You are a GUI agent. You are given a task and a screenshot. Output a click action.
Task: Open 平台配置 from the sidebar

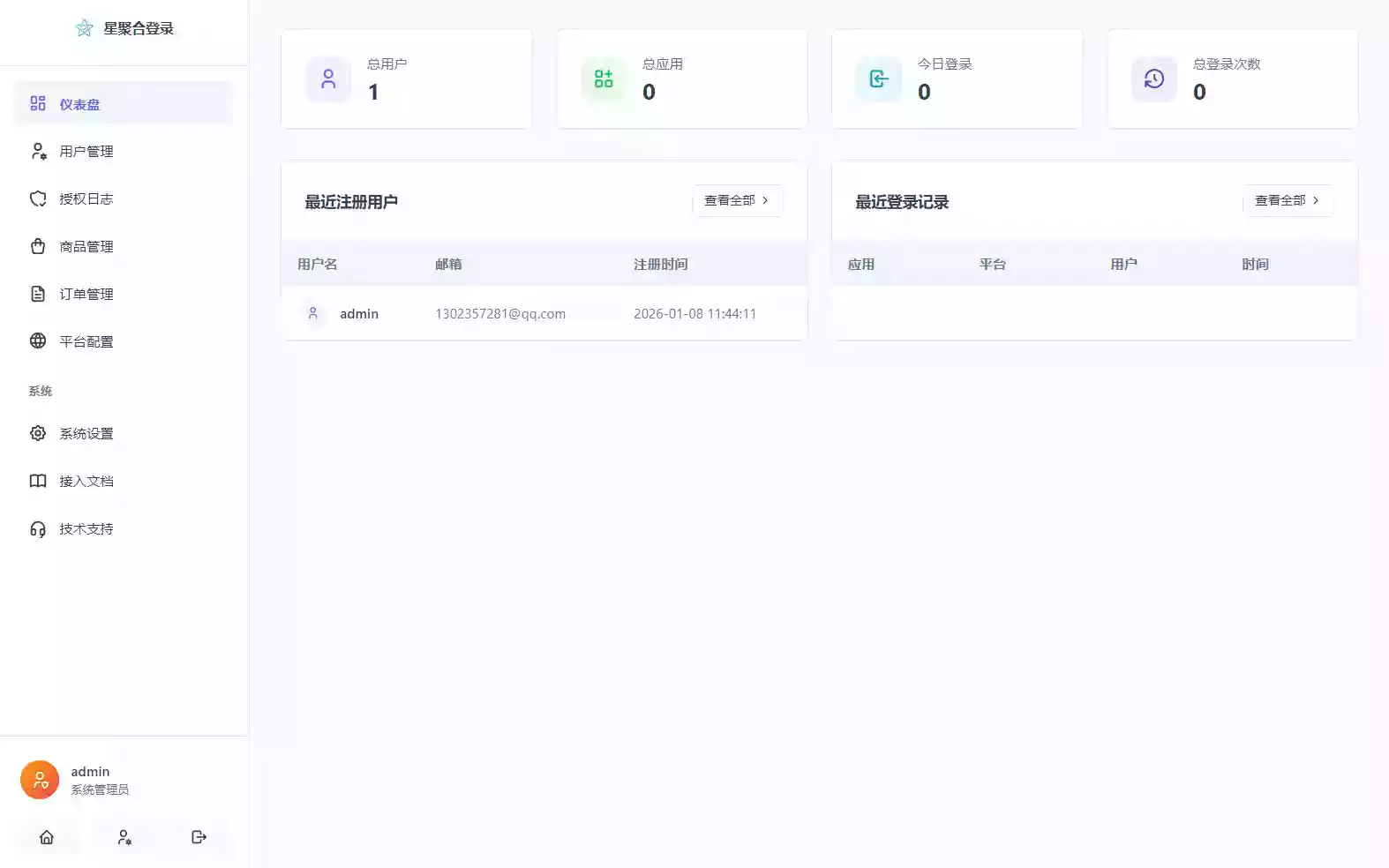point(124,341)
